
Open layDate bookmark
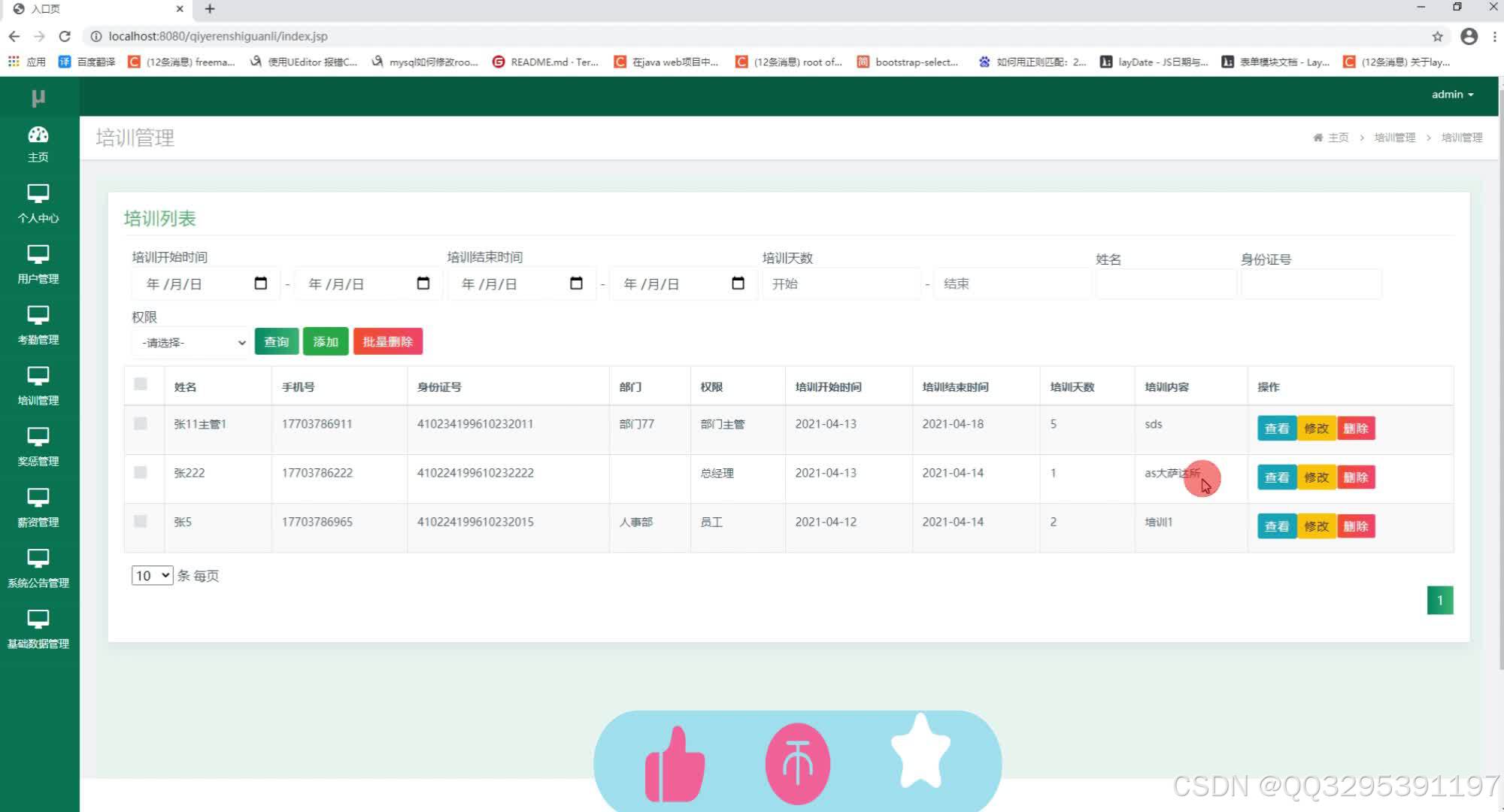pyautogui.click(x=1154, y=62)
